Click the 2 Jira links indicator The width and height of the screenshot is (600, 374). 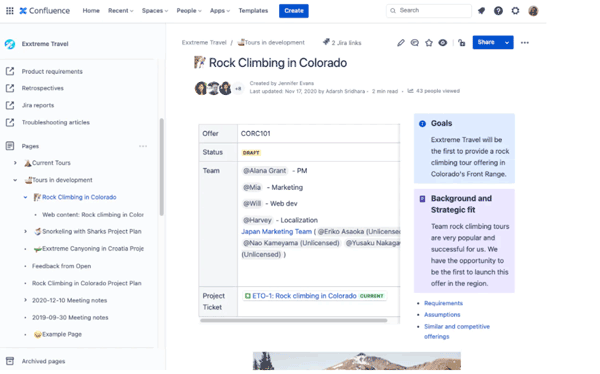click(x=342, y=42)
